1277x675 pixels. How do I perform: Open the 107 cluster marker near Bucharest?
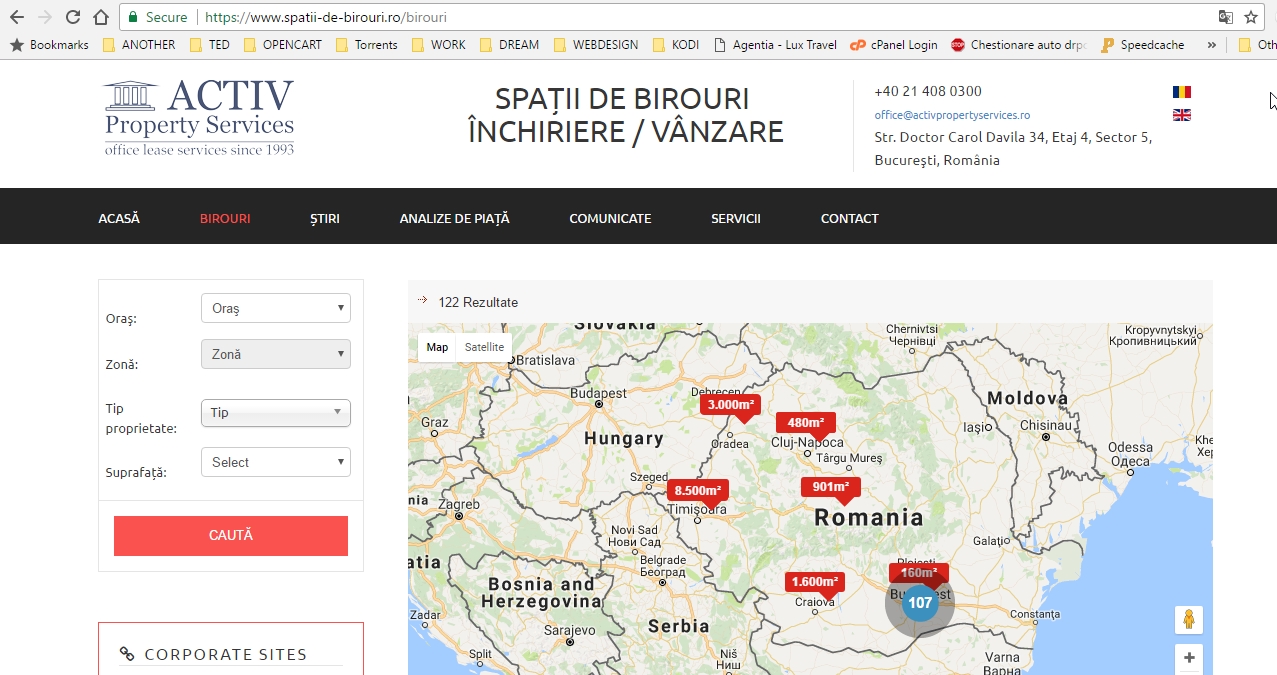click(x=920, y=602)
